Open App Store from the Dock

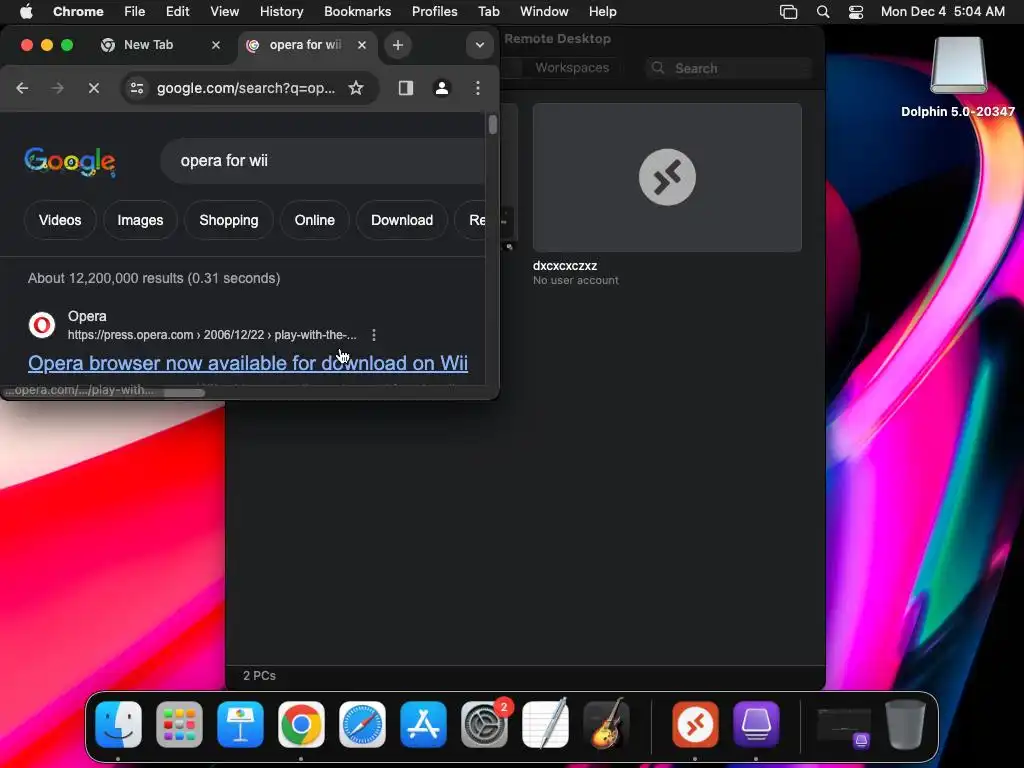pos(423,724)
